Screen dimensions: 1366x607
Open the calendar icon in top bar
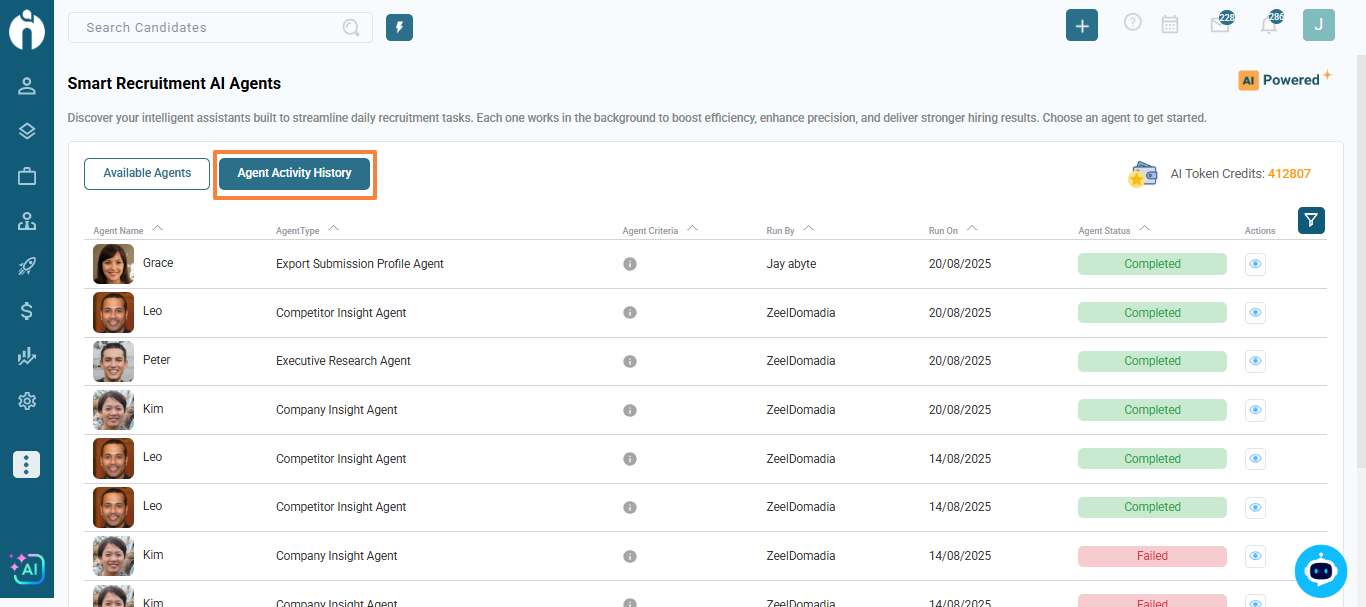[1170, 25]
